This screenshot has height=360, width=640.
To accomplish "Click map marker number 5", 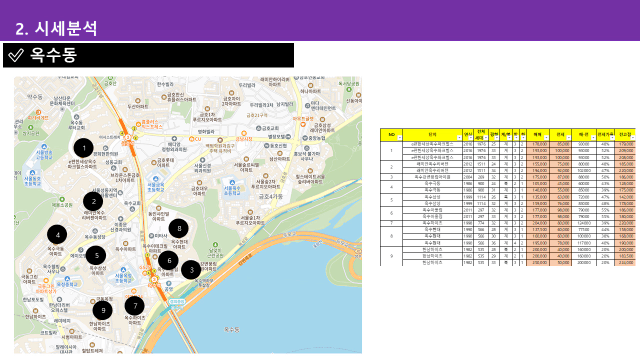I will click(x=96, y=256).
